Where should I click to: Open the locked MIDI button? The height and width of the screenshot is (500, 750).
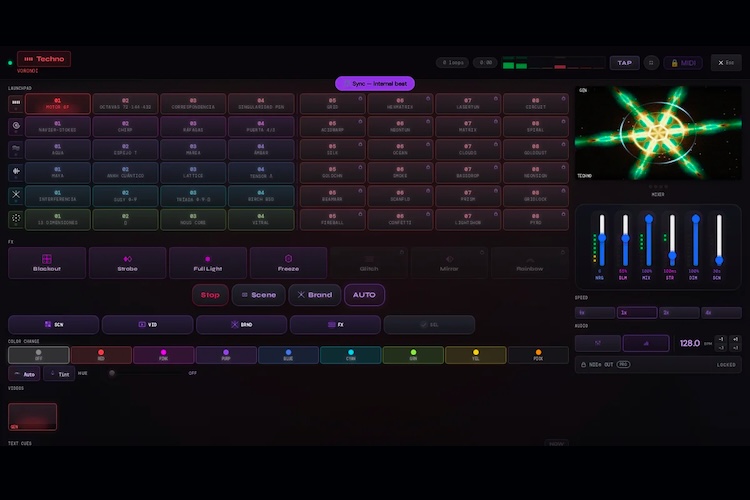click(x=683, y=63)
